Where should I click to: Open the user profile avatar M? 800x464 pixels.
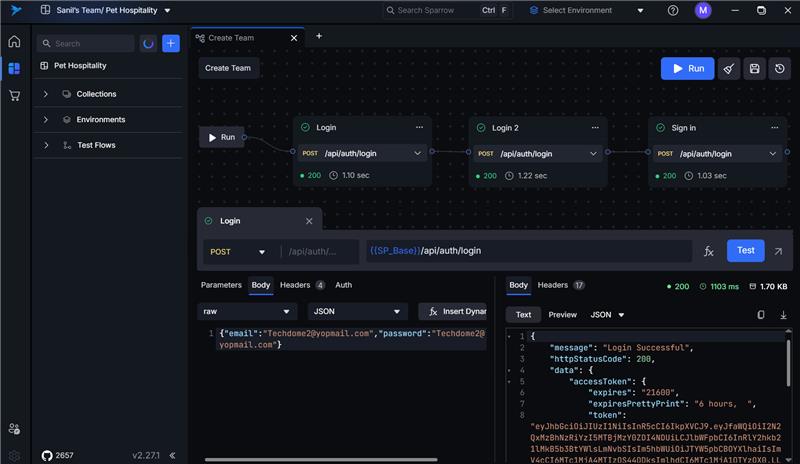[703, 10]
